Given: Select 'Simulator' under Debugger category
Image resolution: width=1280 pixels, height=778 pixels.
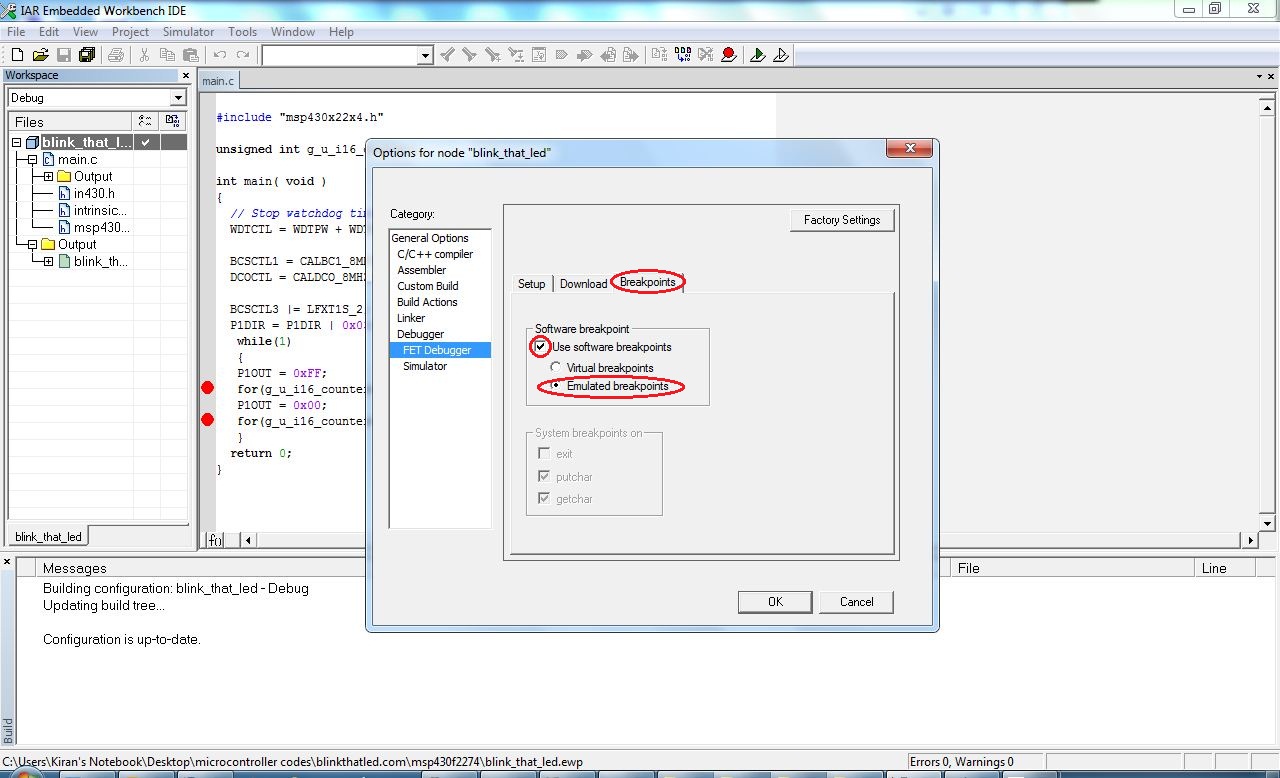Looking at the screenshot, I should coord(425,366).
